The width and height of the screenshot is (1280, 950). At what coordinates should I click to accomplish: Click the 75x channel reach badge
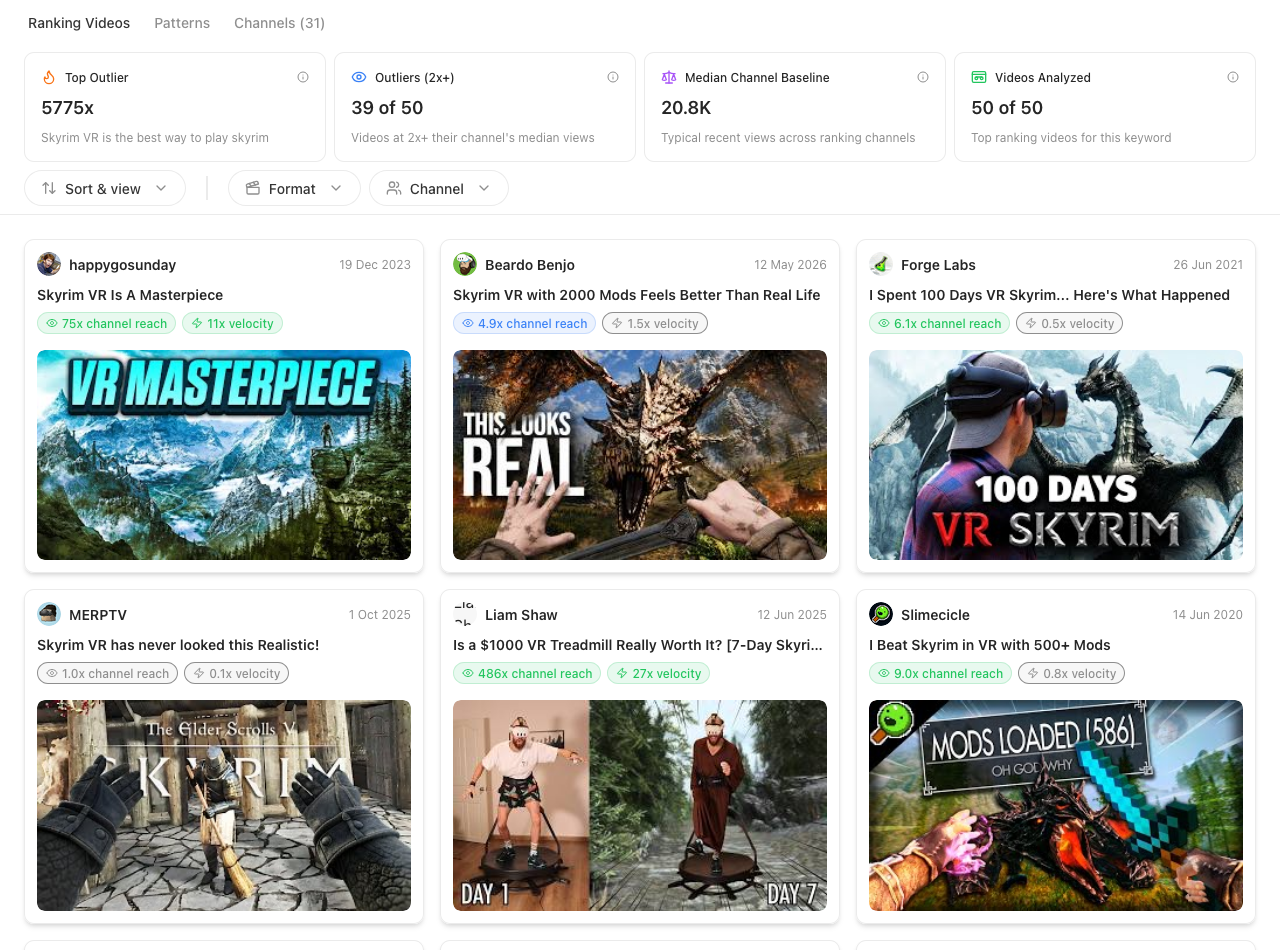point(106,323)
